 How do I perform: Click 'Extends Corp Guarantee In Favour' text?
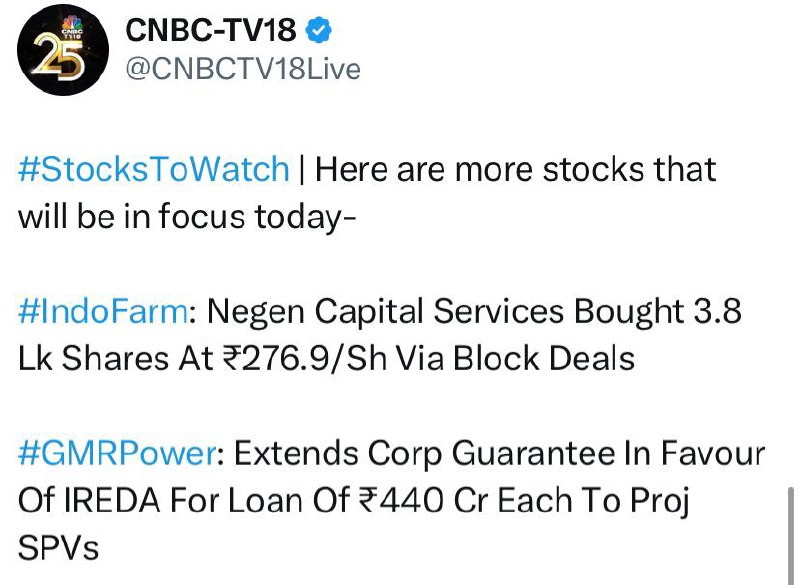tap(499, 453)
